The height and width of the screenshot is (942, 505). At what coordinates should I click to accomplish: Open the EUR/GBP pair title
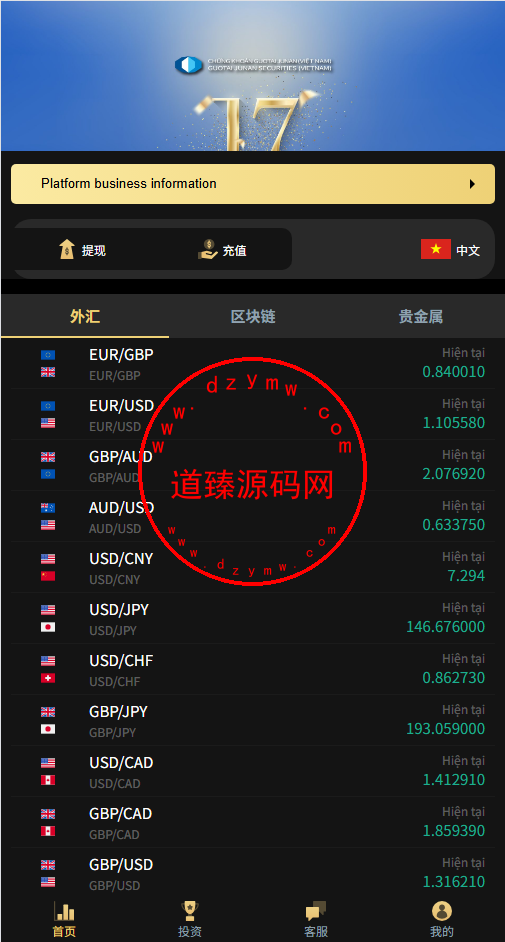coord(121,355)
